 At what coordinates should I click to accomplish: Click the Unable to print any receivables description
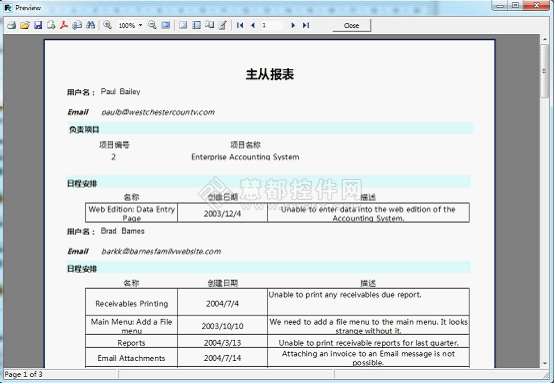tap(345, 295)
